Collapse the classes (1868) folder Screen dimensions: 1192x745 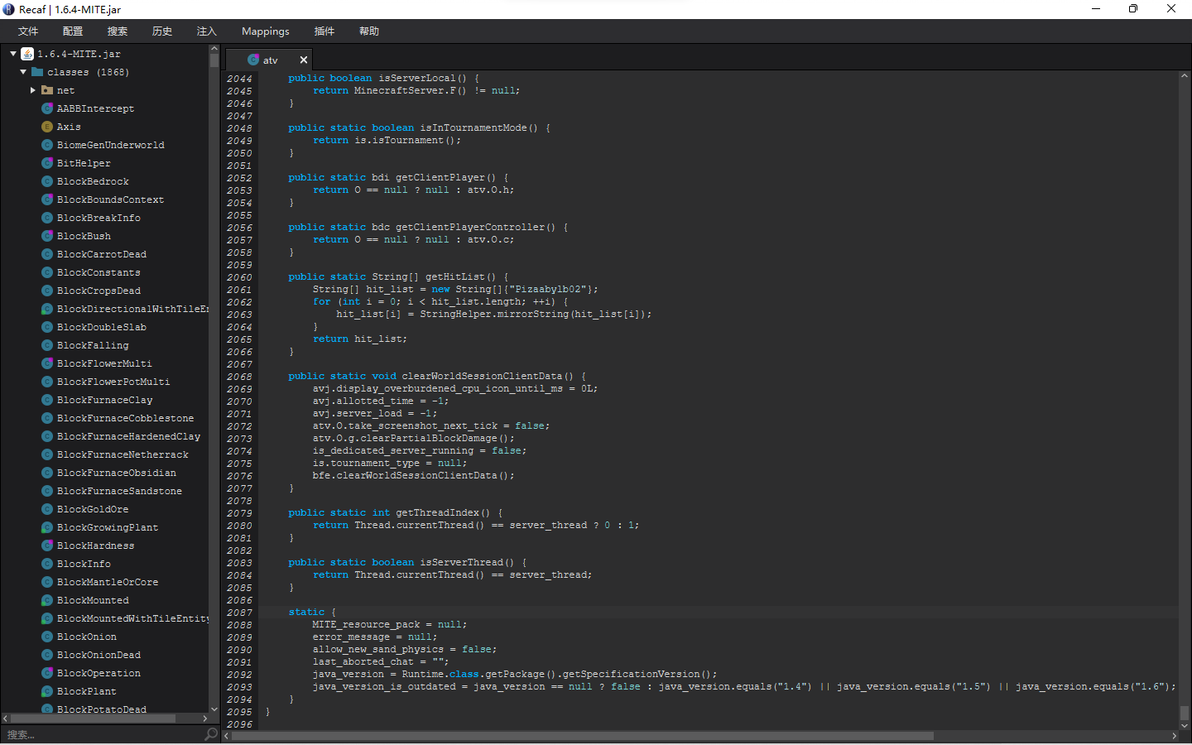tap(23, 72)
